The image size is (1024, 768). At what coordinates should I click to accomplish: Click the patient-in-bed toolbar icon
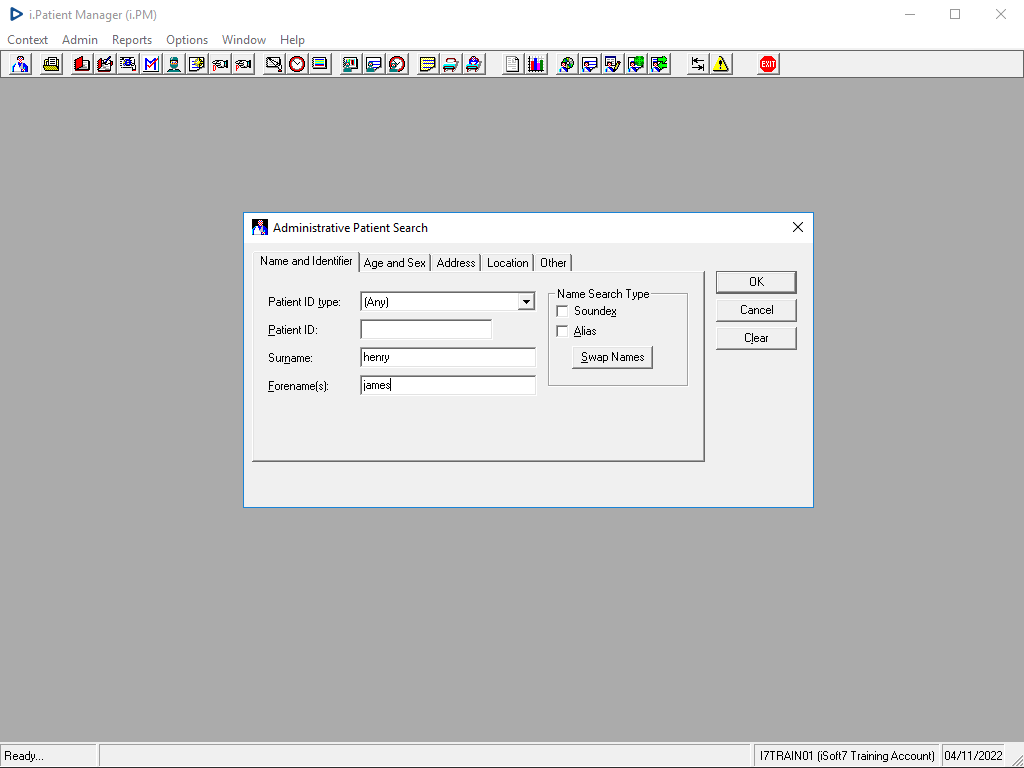473,64
